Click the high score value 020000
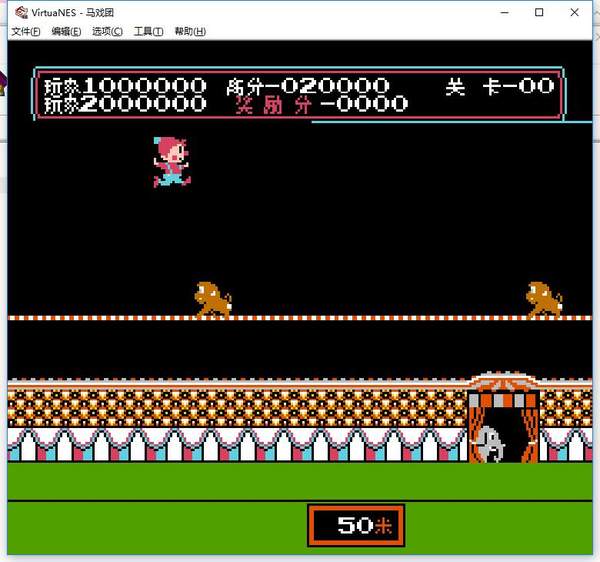Image resolution: width=600 pixels, height=562 pixels. coord(336,86)
